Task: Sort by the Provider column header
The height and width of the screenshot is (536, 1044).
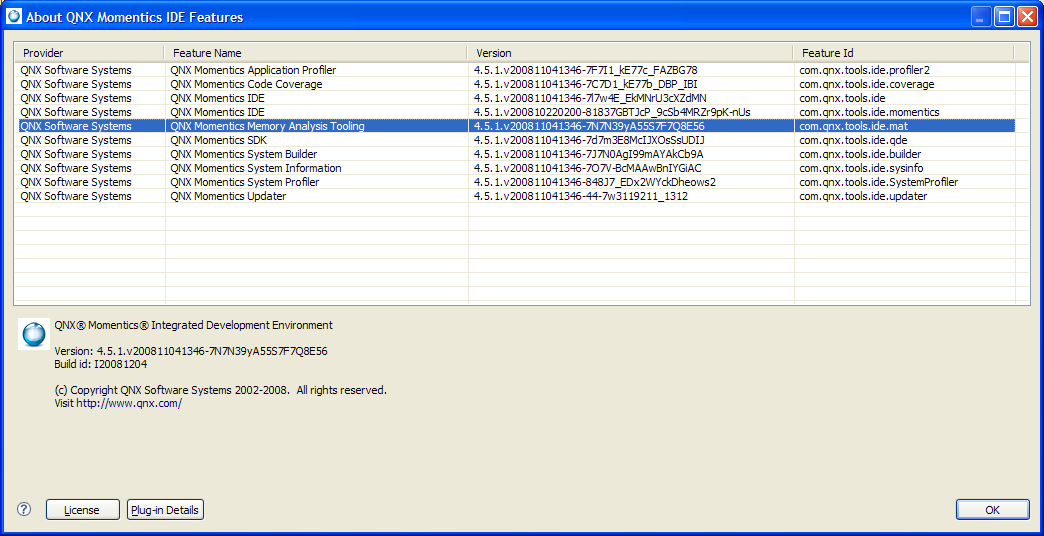Action: coord(89,53)
